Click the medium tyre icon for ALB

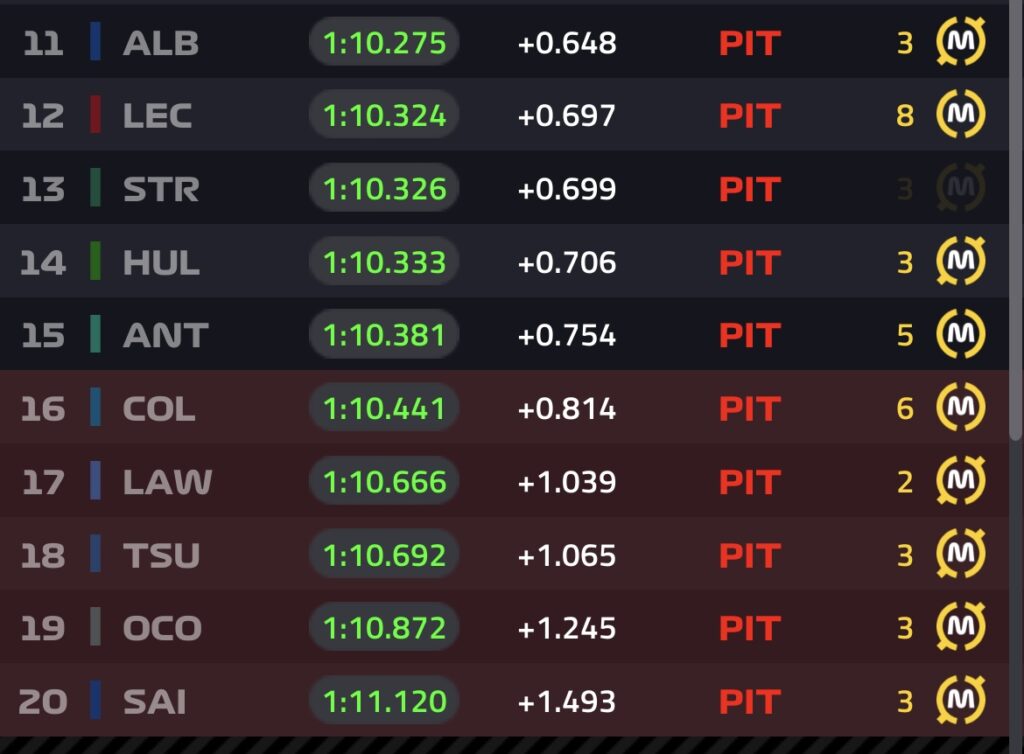[961, 43]
